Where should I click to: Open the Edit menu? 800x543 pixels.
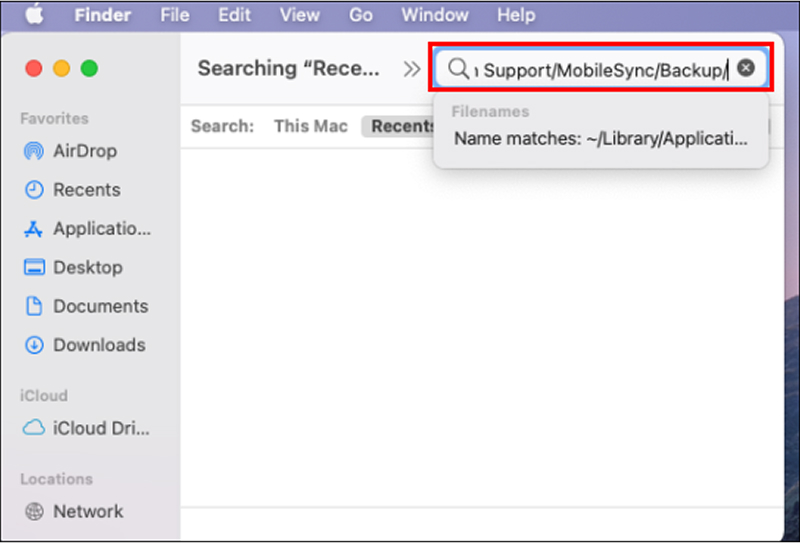(235, 15)
